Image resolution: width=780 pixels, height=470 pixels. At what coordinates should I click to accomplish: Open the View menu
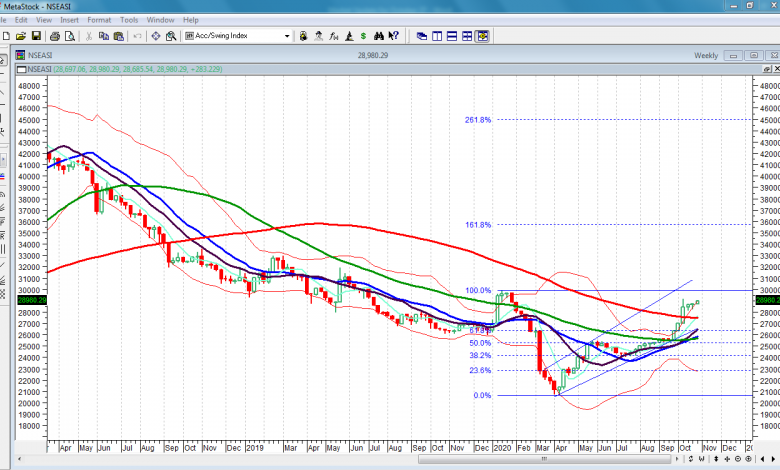point(44,20)
